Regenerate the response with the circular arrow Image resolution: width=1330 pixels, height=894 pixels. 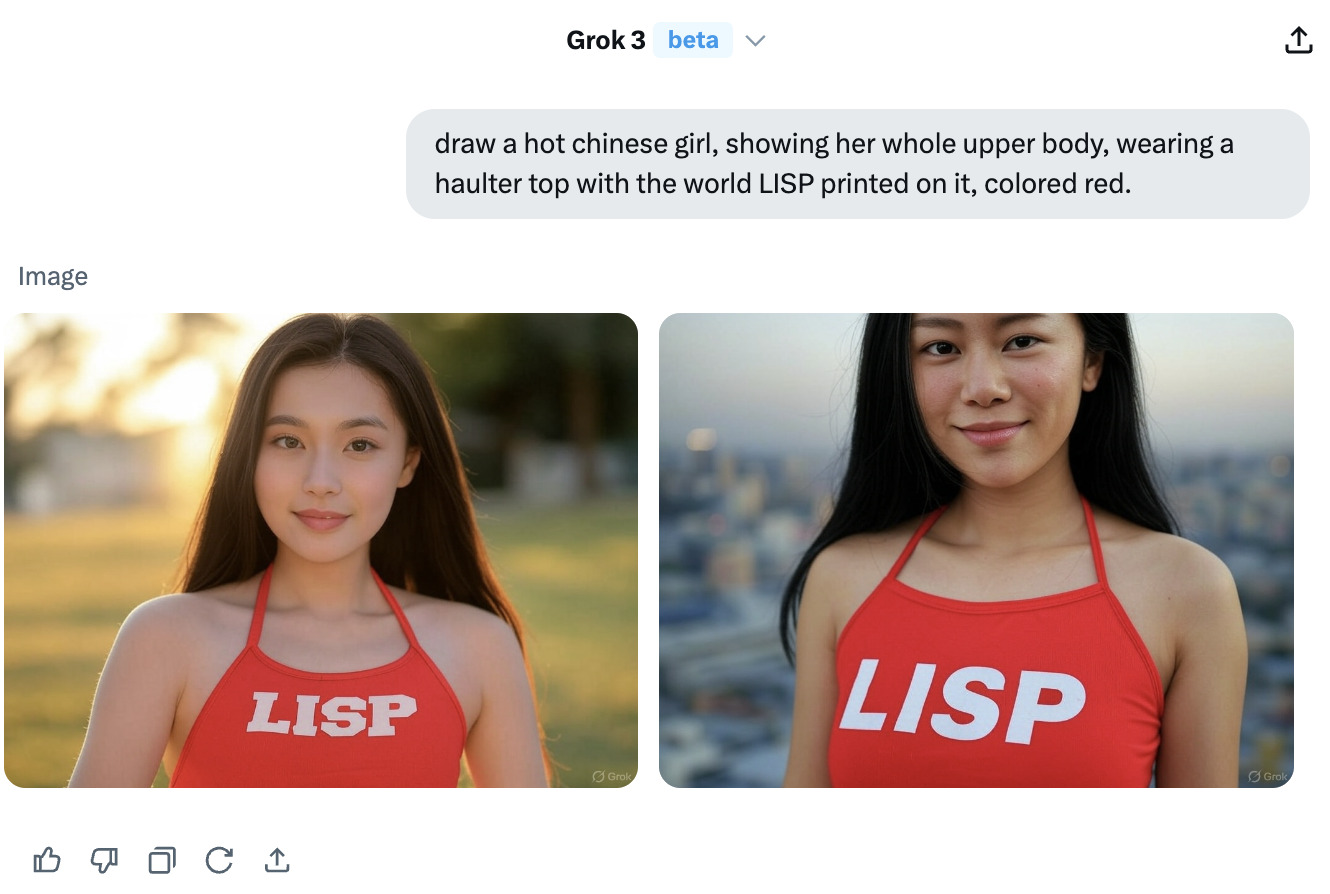coord(219,860)
